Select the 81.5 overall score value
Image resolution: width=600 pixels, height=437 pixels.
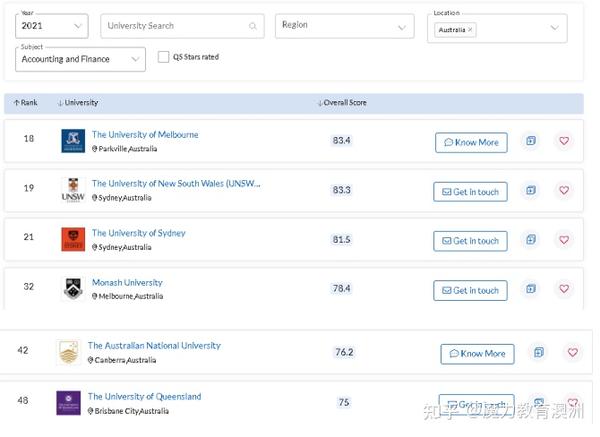pyautogui.click(x=341, y=240)
